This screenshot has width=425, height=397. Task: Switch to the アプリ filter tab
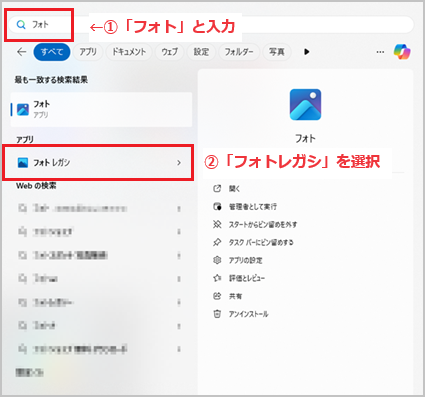88,52
